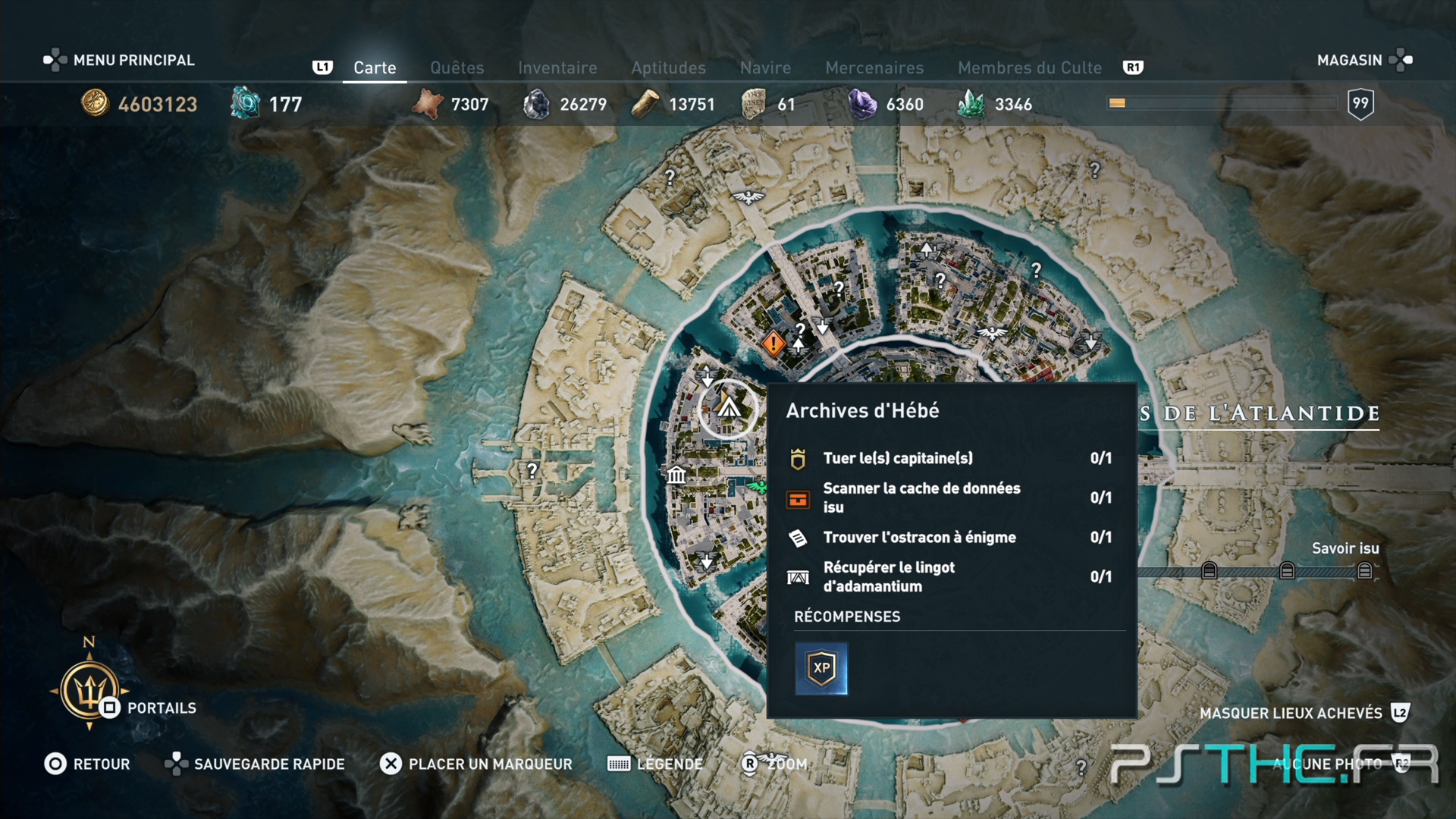Image resolution: width=1456 pixels, height=819 pixels.
Task: Click the experience progress bar
Action: (x=1222, y=103)
